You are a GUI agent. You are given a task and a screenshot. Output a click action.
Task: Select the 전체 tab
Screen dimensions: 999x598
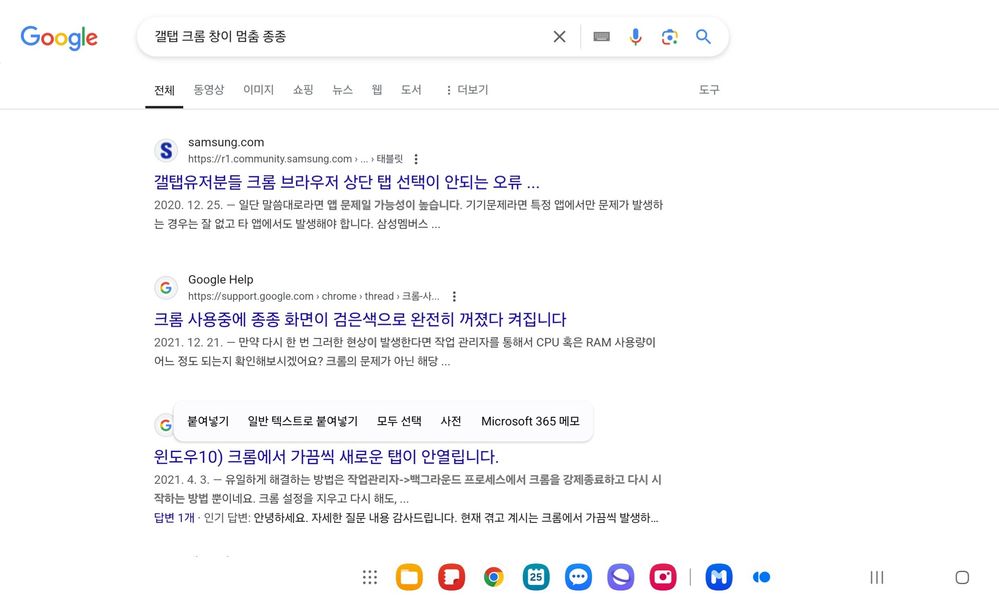(164, 90)
